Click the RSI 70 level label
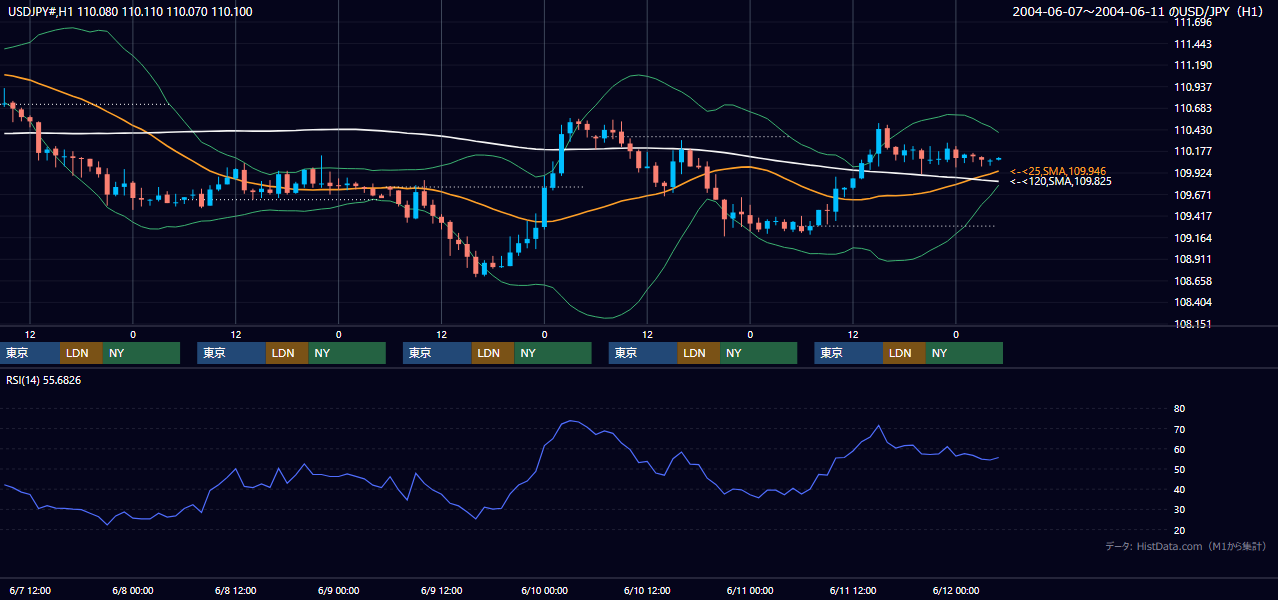Screen dimensions: 1278x600 tap(1179, 429)
